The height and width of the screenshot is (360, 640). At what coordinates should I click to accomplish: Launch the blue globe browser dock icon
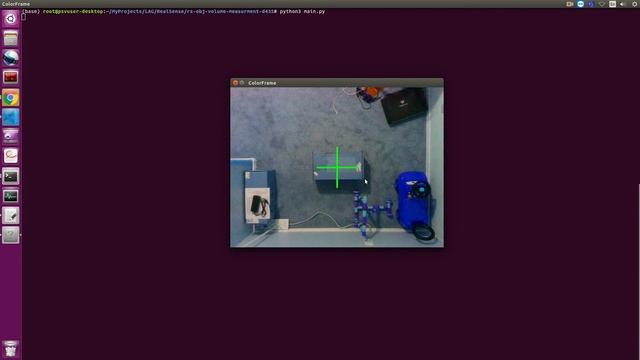pyautogui.click(x=11, y=58)
